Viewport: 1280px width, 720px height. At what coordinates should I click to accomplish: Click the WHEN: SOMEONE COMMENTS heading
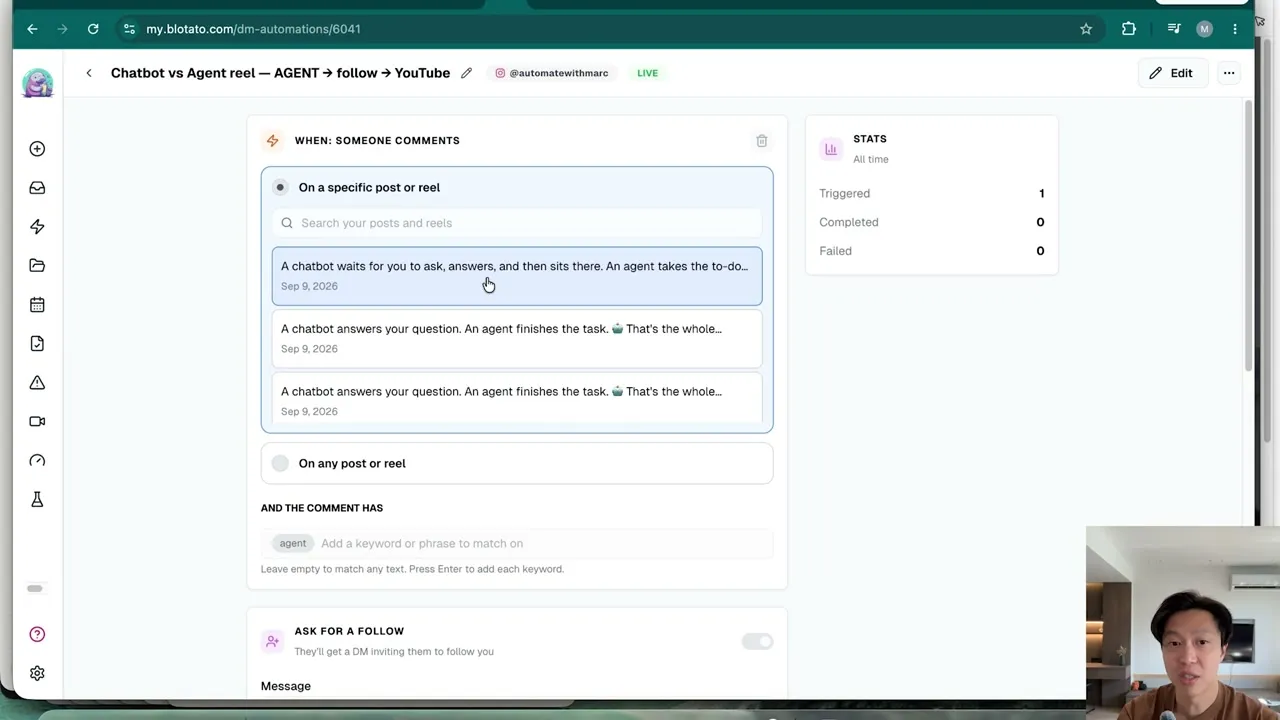pos(377,141)
